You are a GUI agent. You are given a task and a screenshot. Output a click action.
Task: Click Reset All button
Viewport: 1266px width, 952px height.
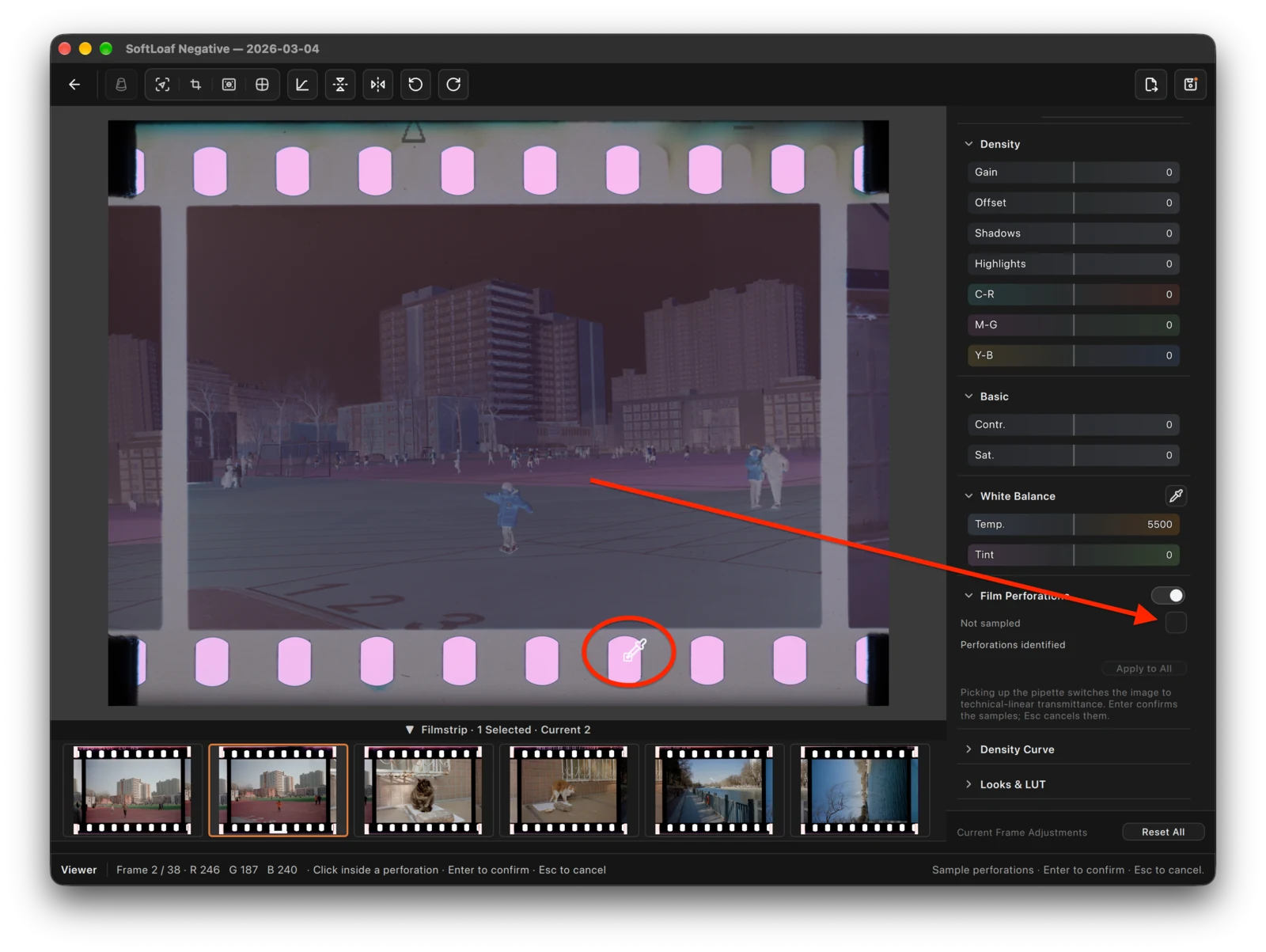tap(1163, 832)
